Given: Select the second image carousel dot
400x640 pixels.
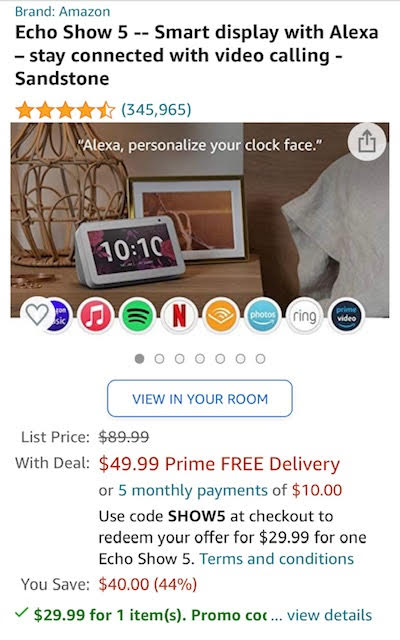Looking at the screenshot, I should [160, 359].
